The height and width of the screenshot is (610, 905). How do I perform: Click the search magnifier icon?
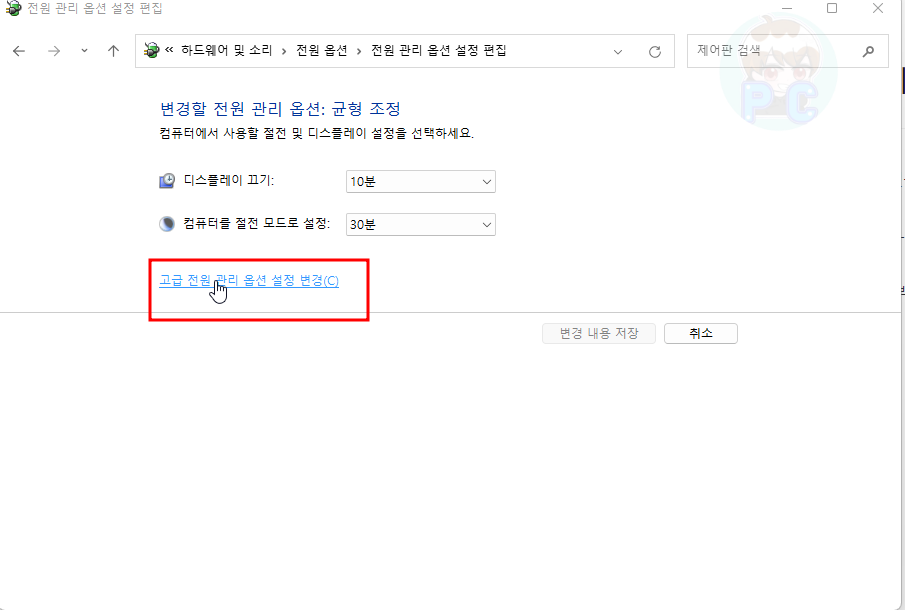[x=867, y=51]
